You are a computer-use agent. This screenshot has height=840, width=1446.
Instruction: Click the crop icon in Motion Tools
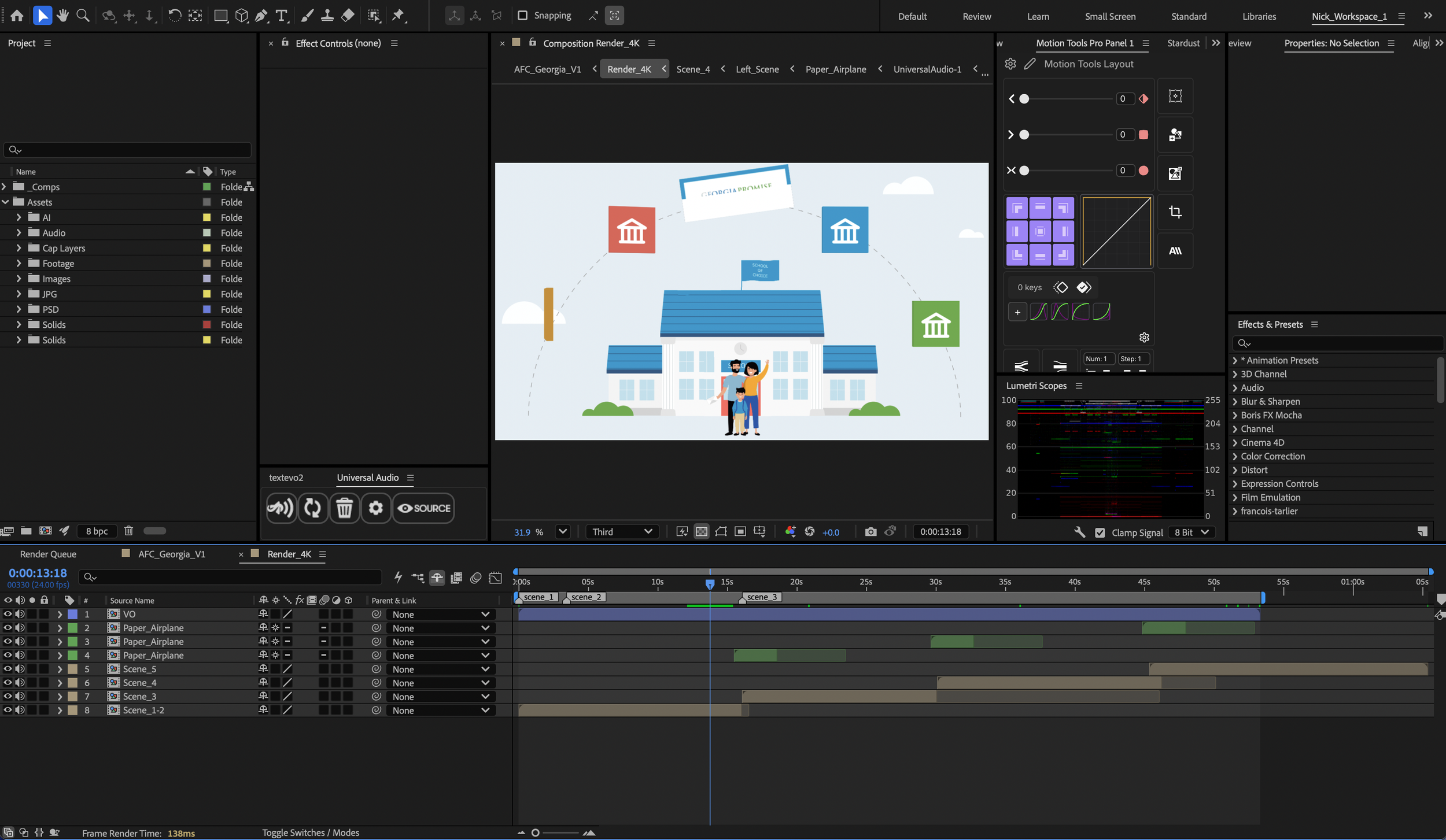coord(1175,212)
